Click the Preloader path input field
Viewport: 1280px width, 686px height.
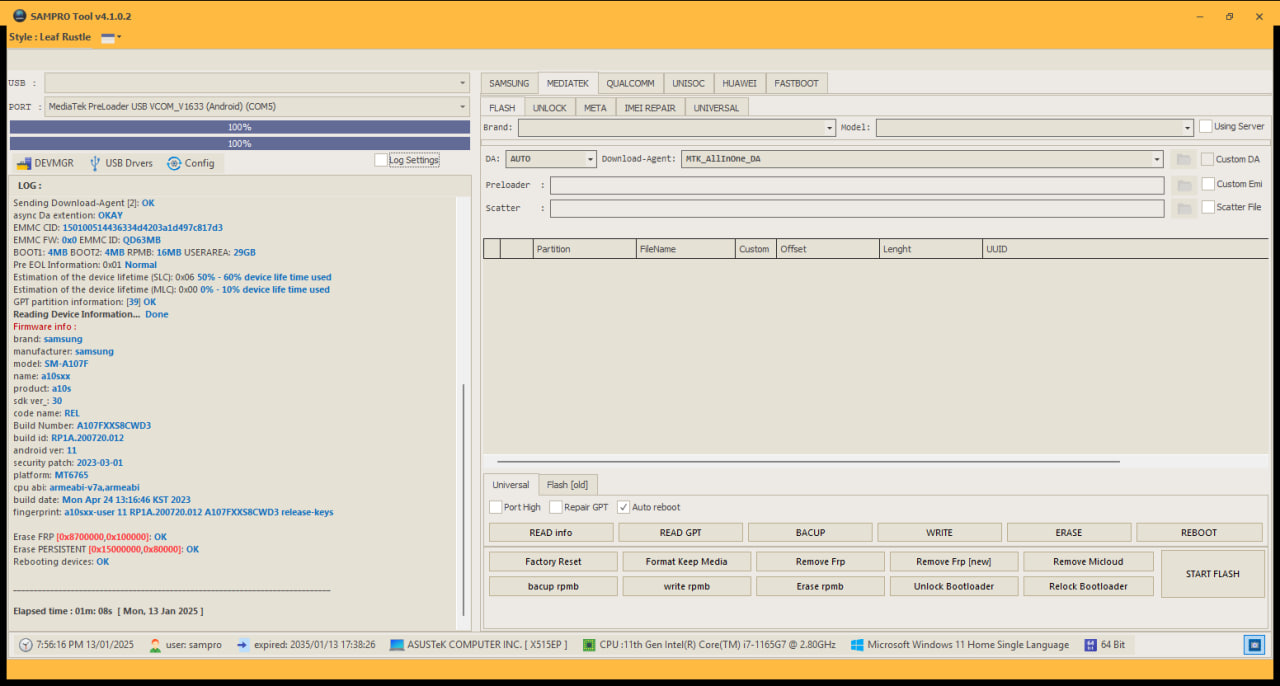(x=857, y=185)
